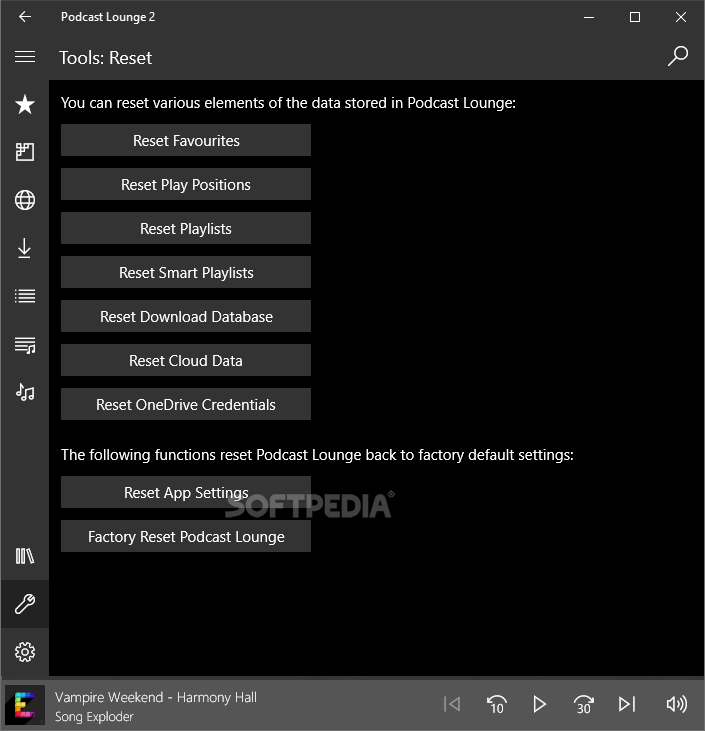The image size is (705, 731).
Task: Click the Reset Smart Playlists button
Action: click(186, 272)
